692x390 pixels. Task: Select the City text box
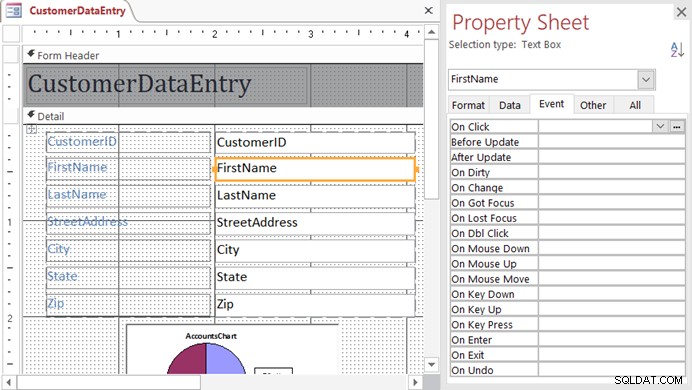[315, 250]
